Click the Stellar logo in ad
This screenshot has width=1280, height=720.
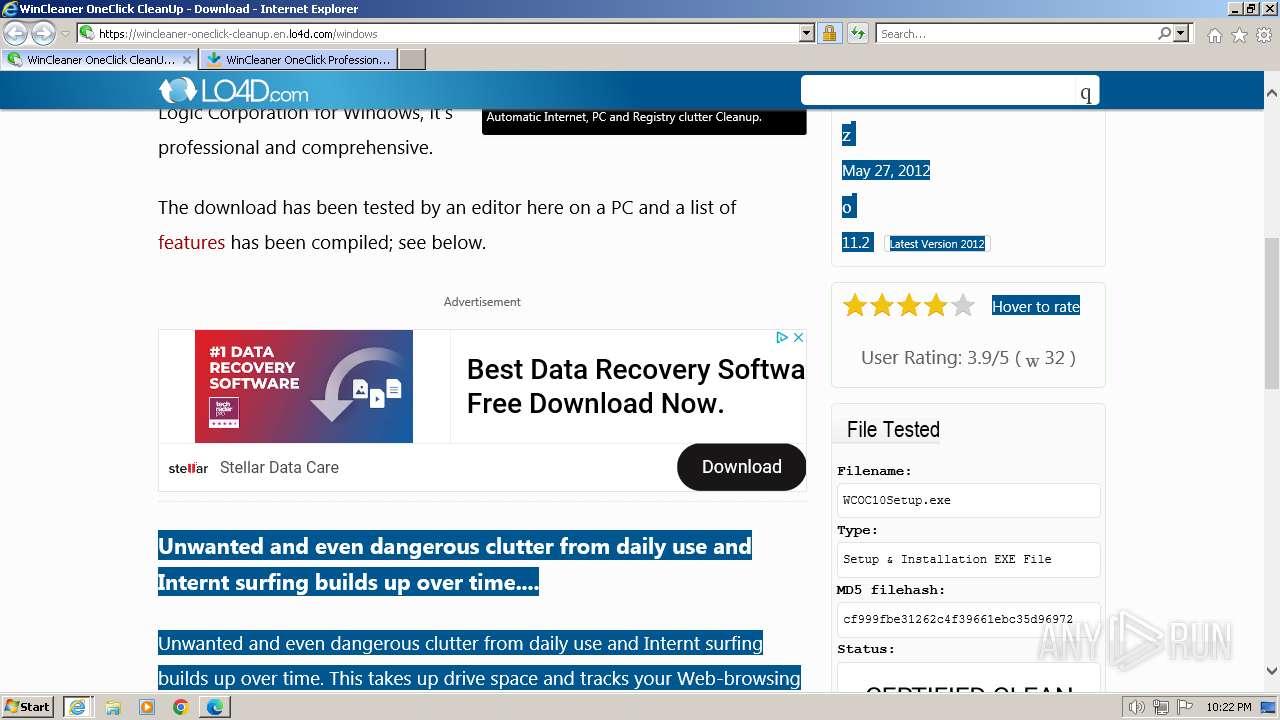click(188, 468)
